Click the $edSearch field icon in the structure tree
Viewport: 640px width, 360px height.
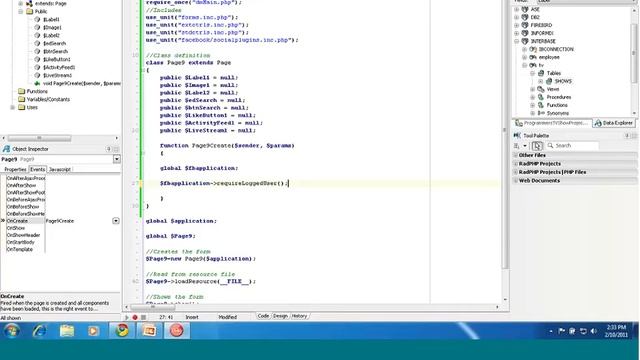coord(37,43)
